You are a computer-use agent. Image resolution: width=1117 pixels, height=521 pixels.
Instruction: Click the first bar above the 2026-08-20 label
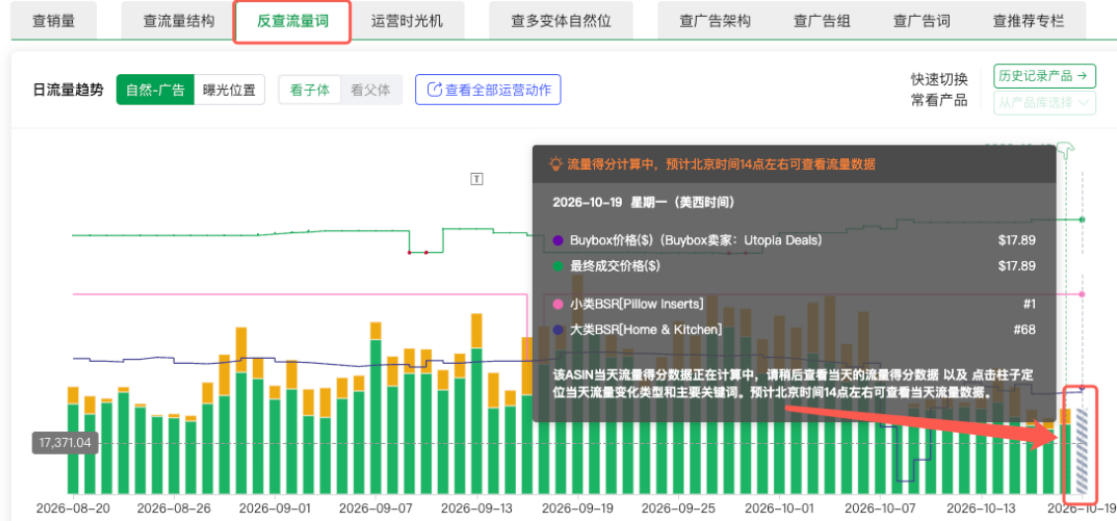(x=73, y=440)
